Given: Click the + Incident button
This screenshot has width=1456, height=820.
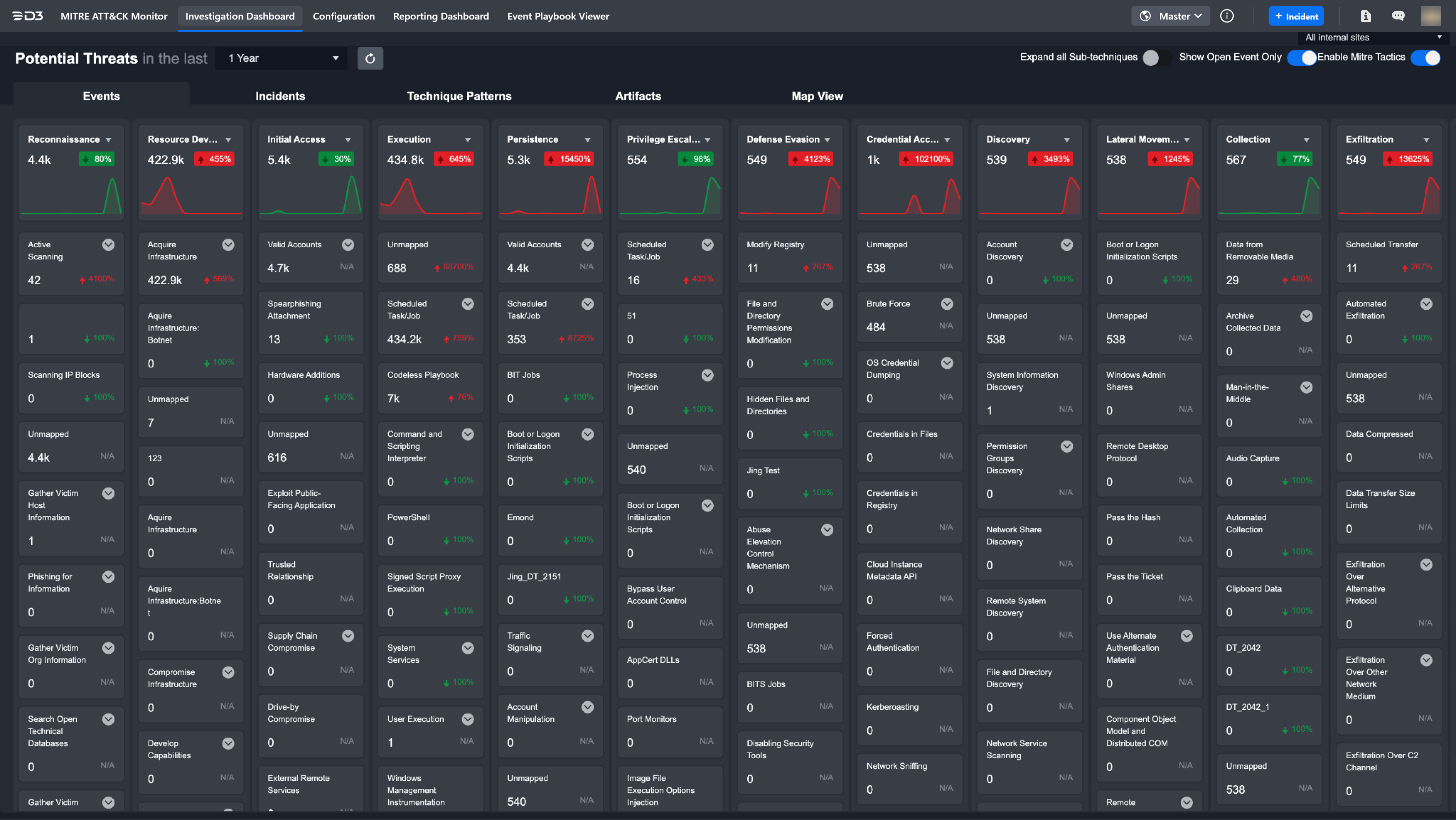Looking at the screenshot, I should (1296, 16).
